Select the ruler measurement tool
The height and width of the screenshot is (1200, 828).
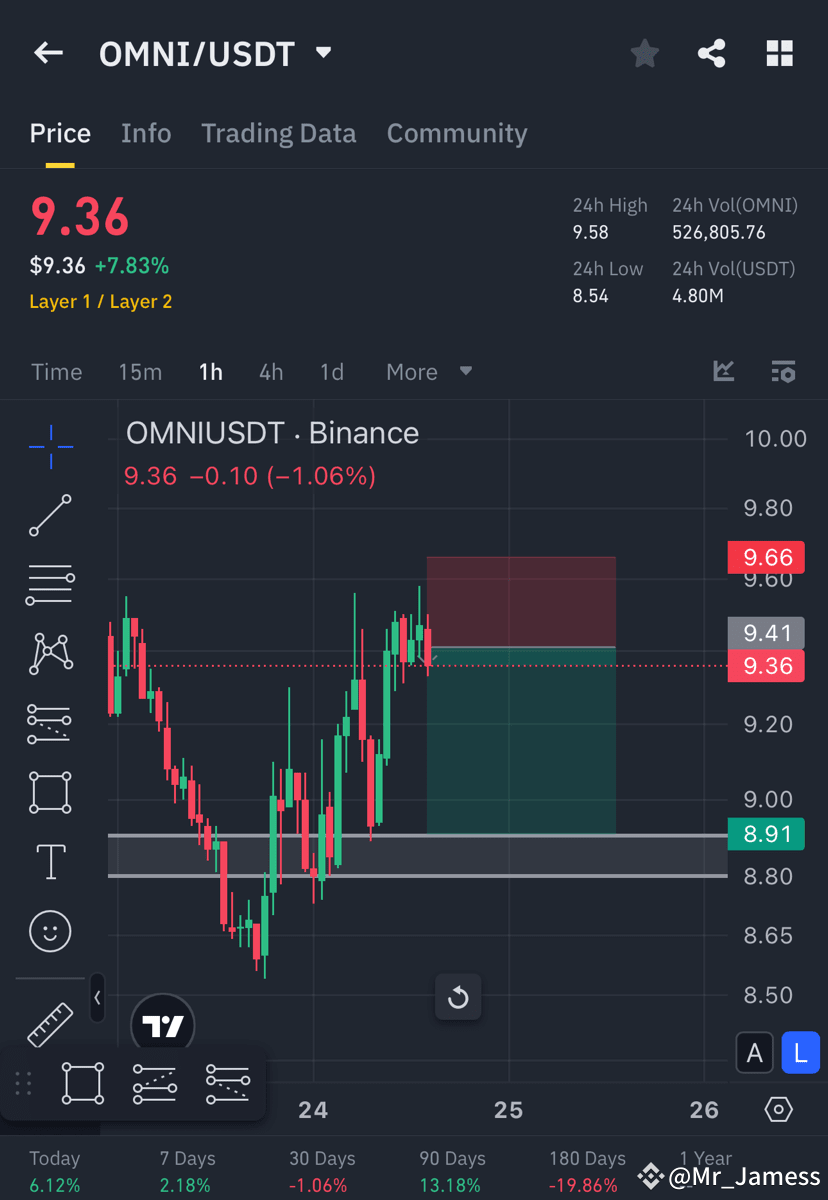50,1025
